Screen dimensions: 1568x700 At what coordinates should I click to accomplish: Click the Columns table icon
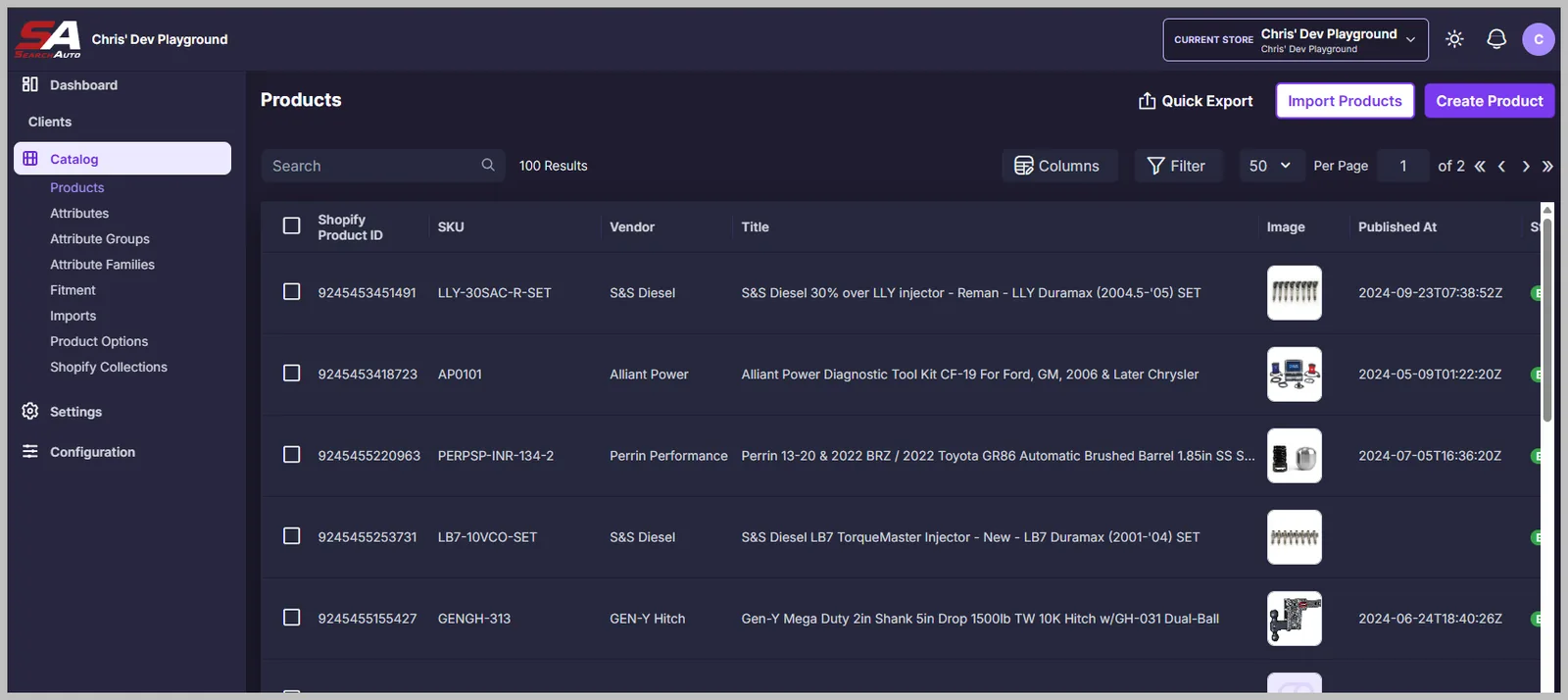[1023, 166]
